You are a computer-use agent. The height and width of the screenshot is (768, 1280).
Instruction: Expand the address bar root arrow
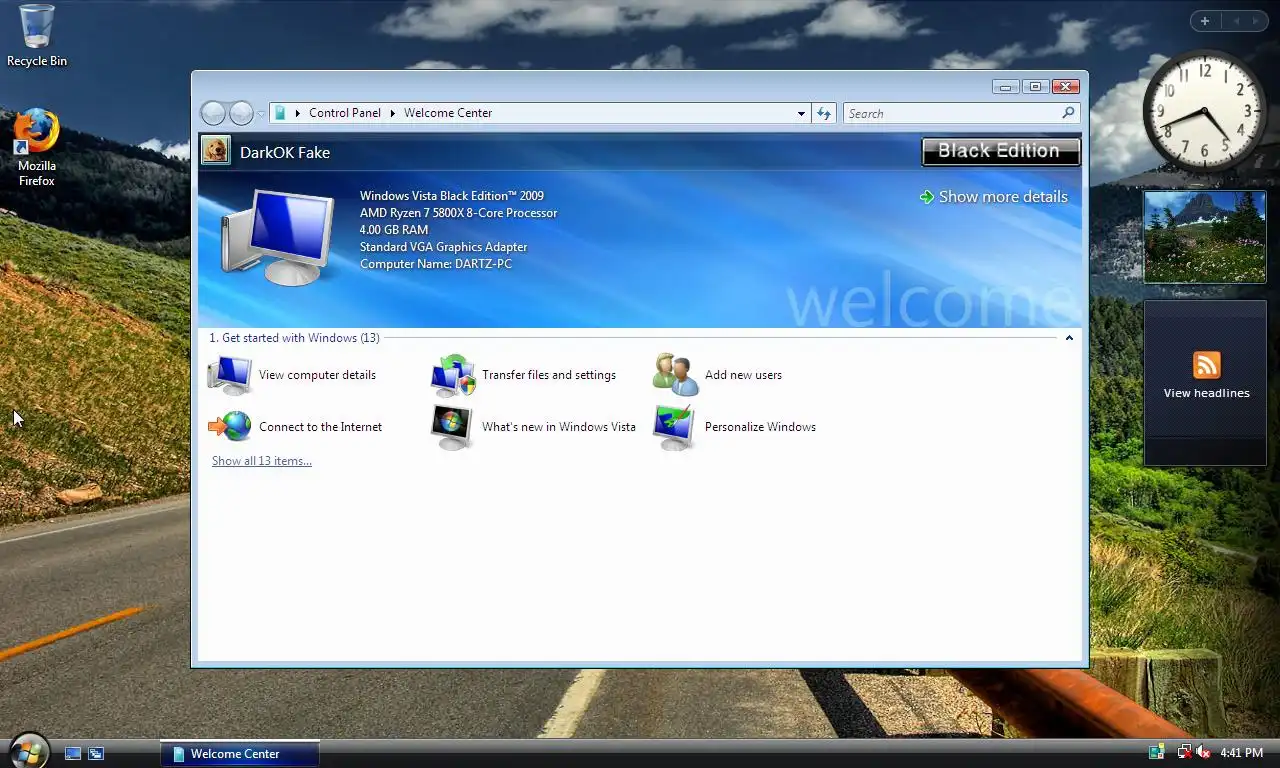297,113
